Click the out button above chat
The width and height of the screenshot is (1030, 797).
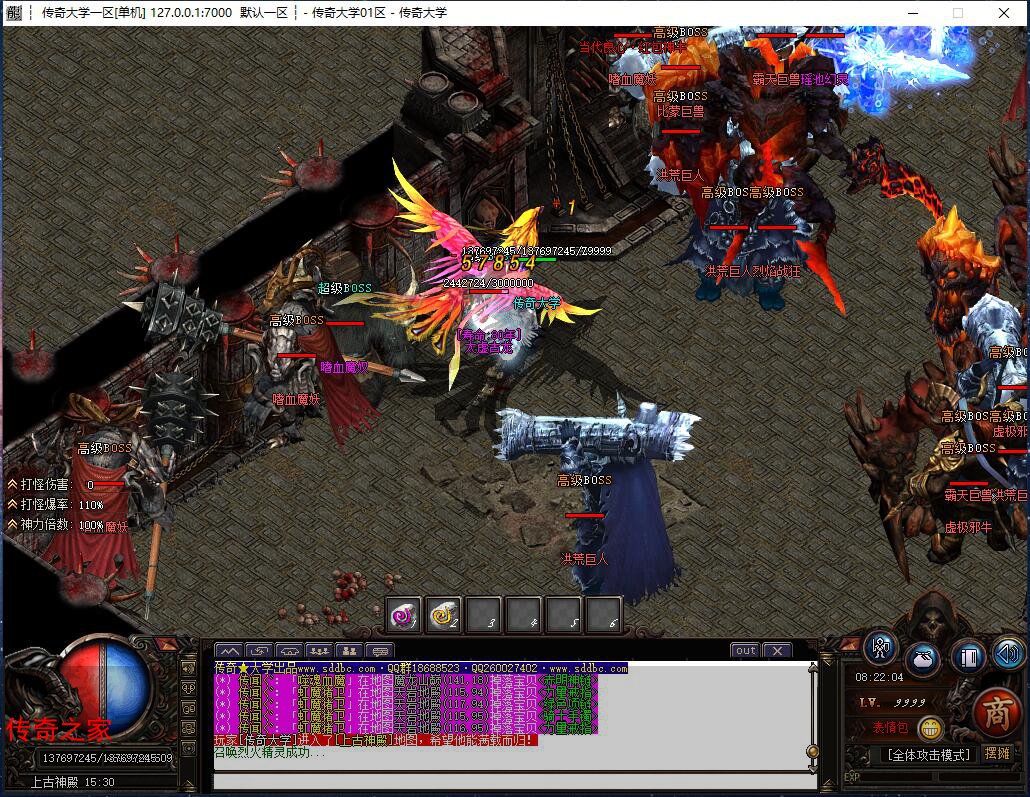pyautogui.click(x=745, y=650)
